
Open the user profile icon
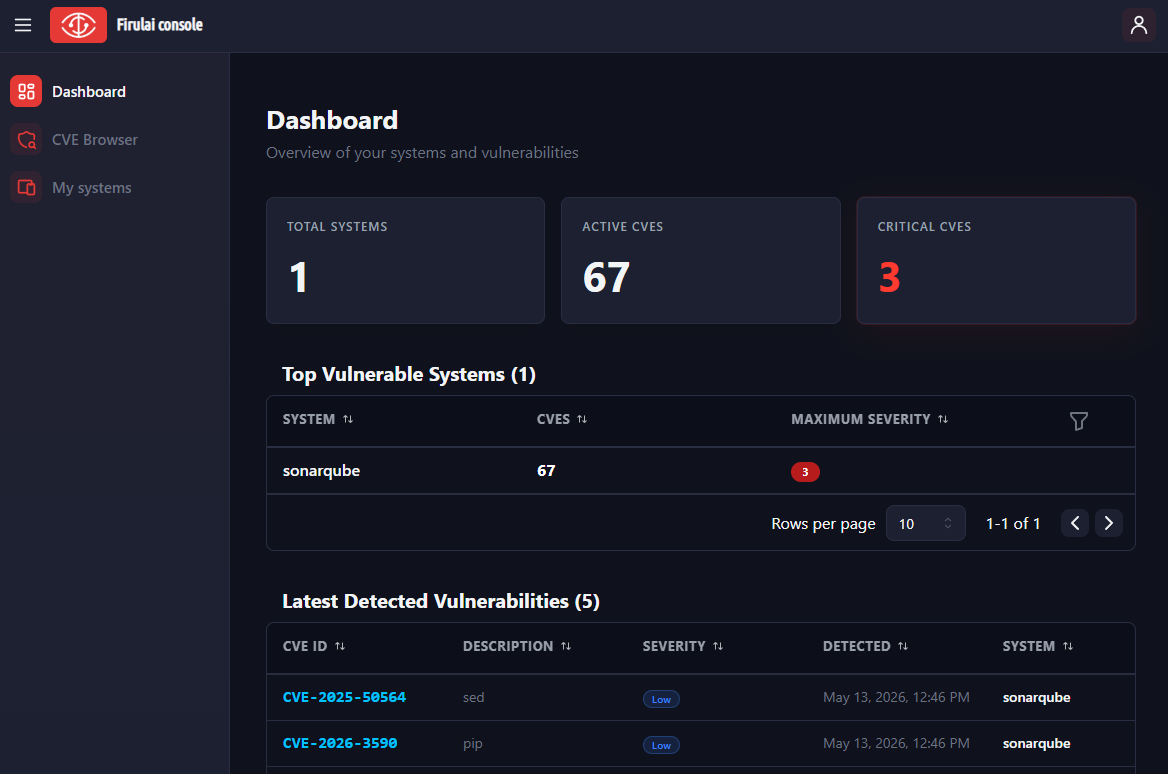point(1138,25)
